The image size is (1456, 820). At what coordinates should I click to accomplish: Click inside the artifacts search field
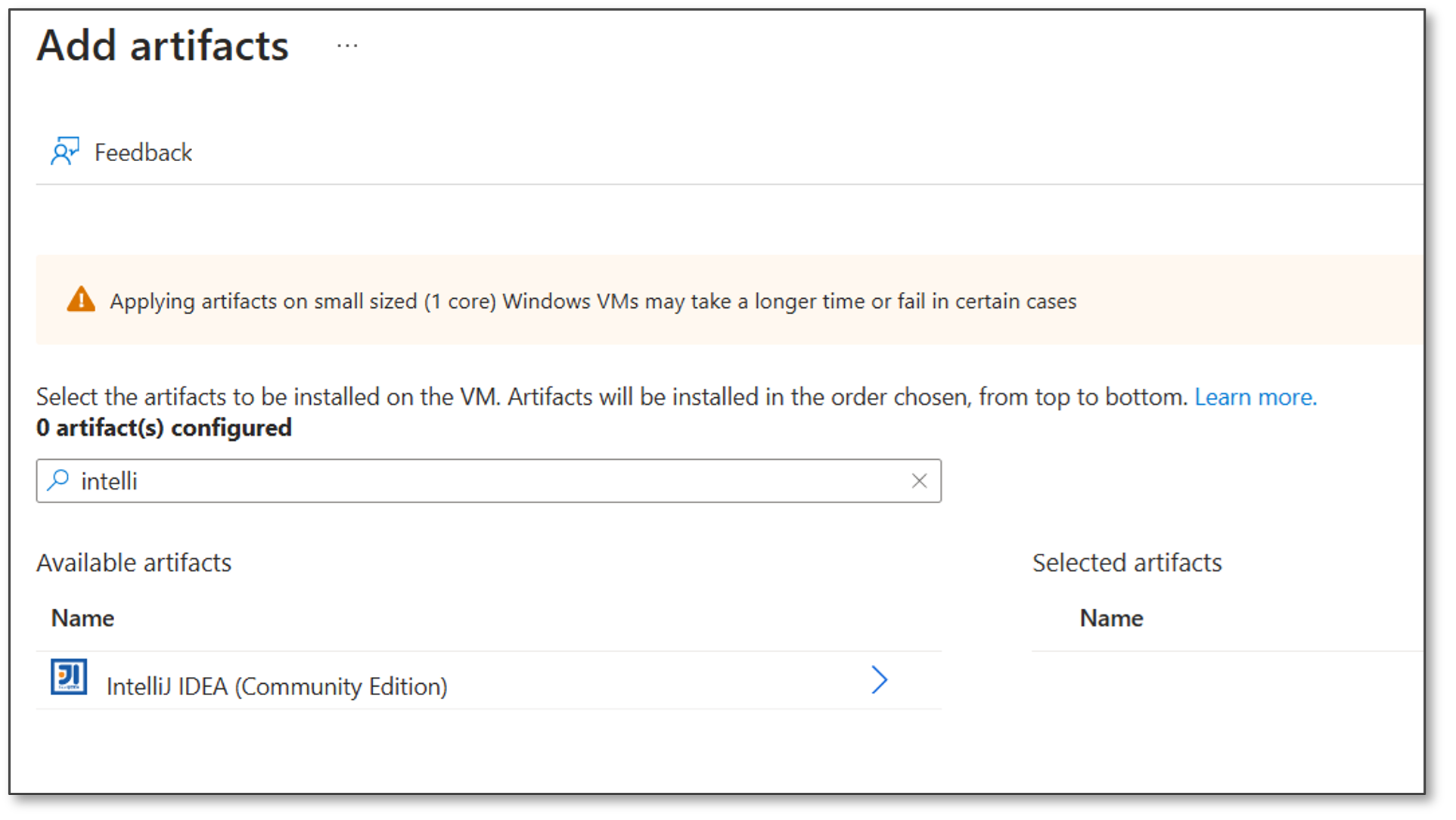[x=454, y=480]
